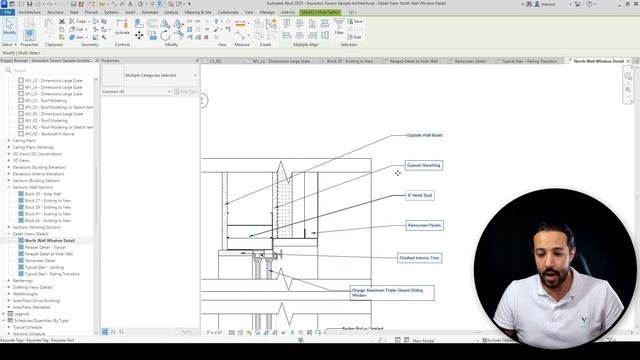The image size is (640, 360).
Task: Switch to the Parapet Detail at Solar Wall view tab
Action: tap(413, 61)
